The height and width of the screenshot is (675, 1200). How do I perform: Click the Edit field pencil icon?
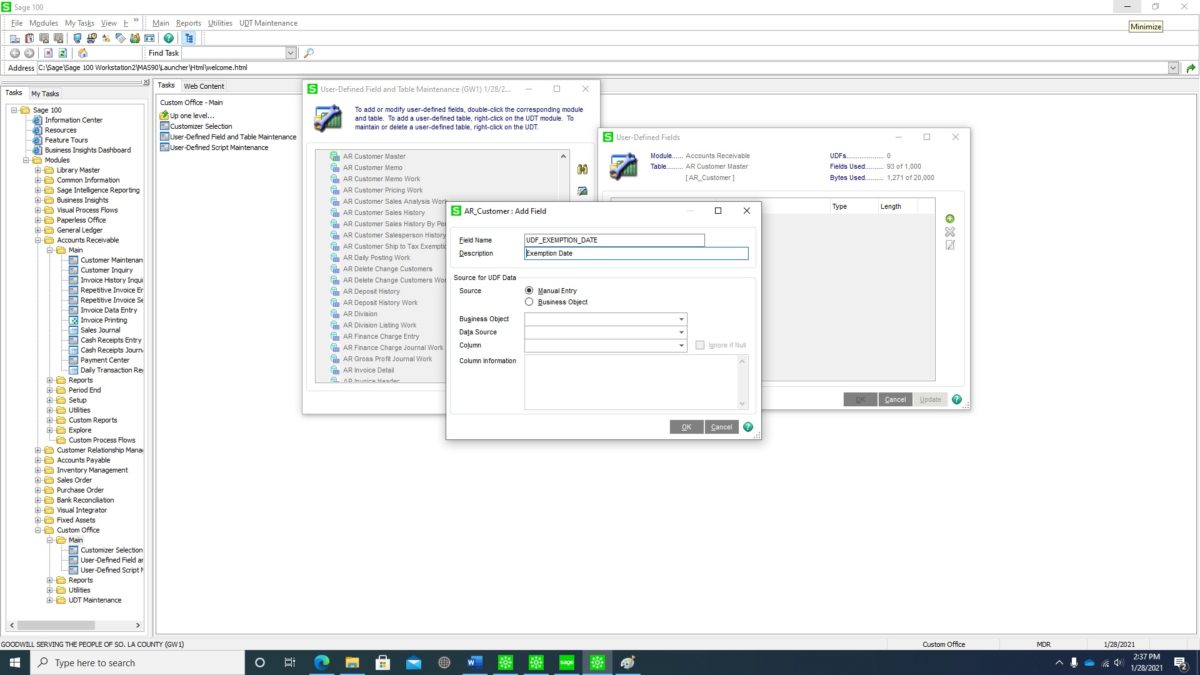pos(949,245)
